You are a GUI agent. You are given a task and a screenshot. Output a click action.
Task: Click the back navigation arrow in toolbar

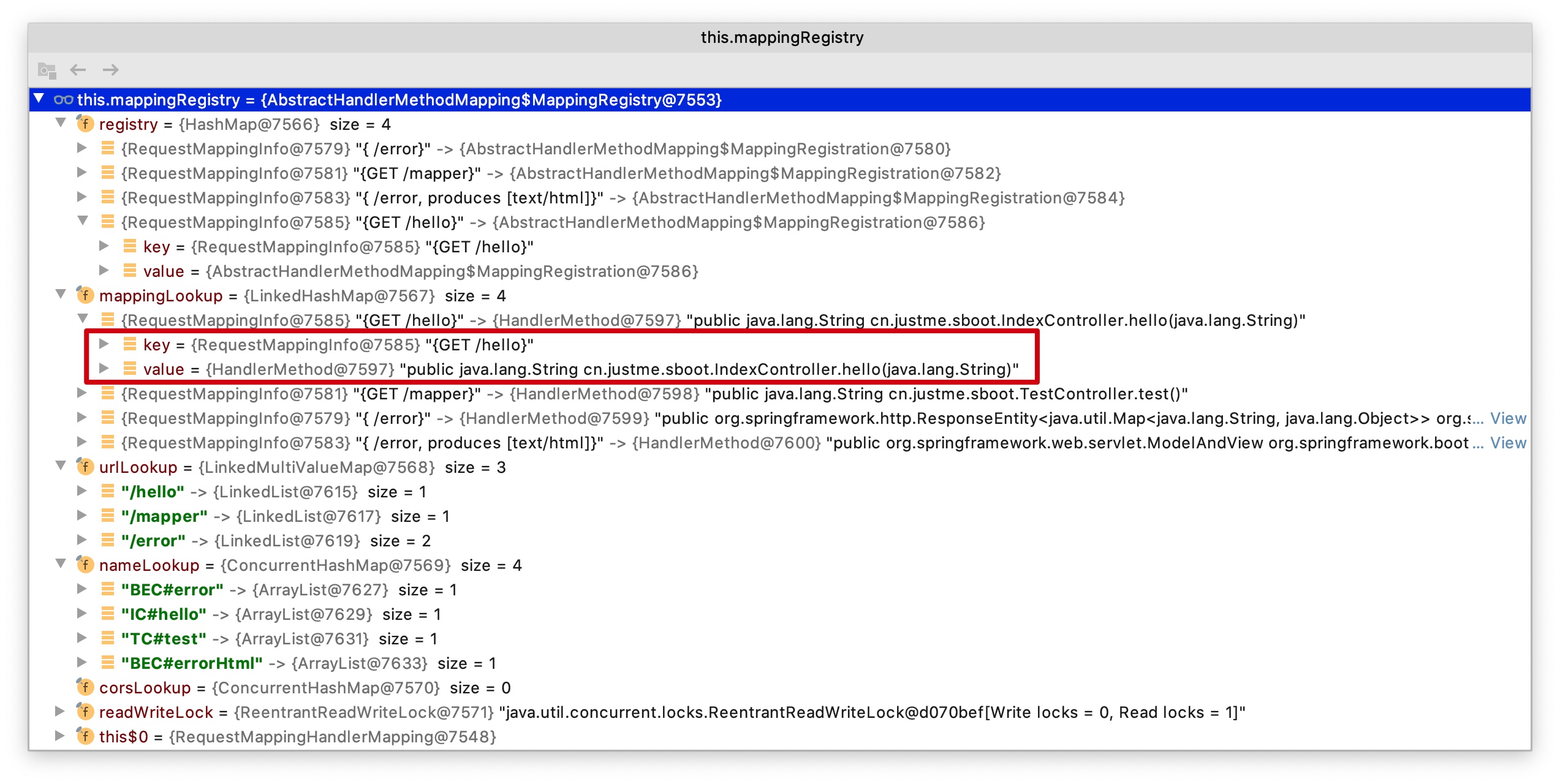[78, 70]
